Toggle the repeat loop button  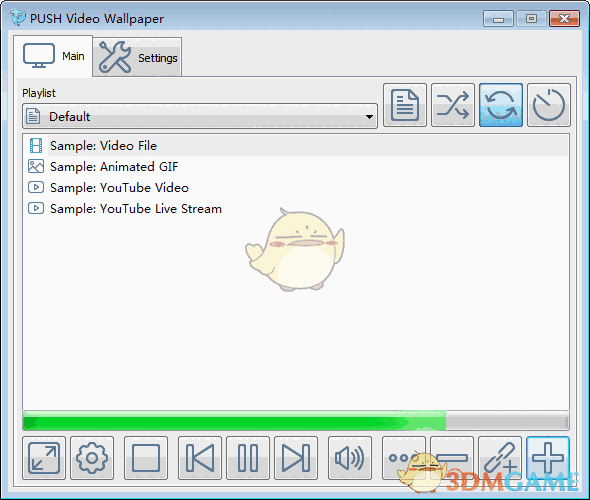[x=501, y=105]
